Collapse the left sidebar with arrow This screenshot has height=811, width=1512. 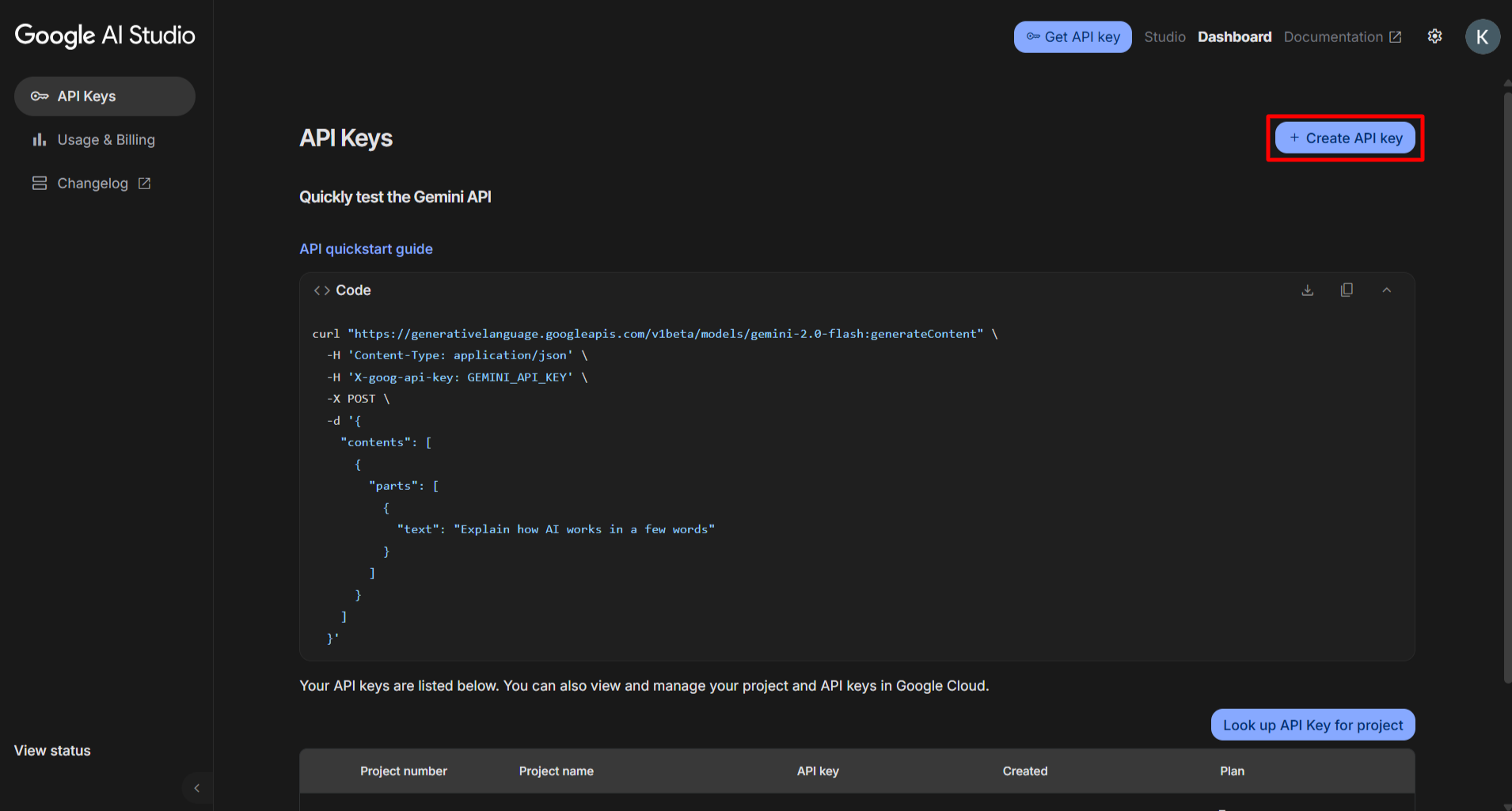pyautogui.click(x=197, y=788)
